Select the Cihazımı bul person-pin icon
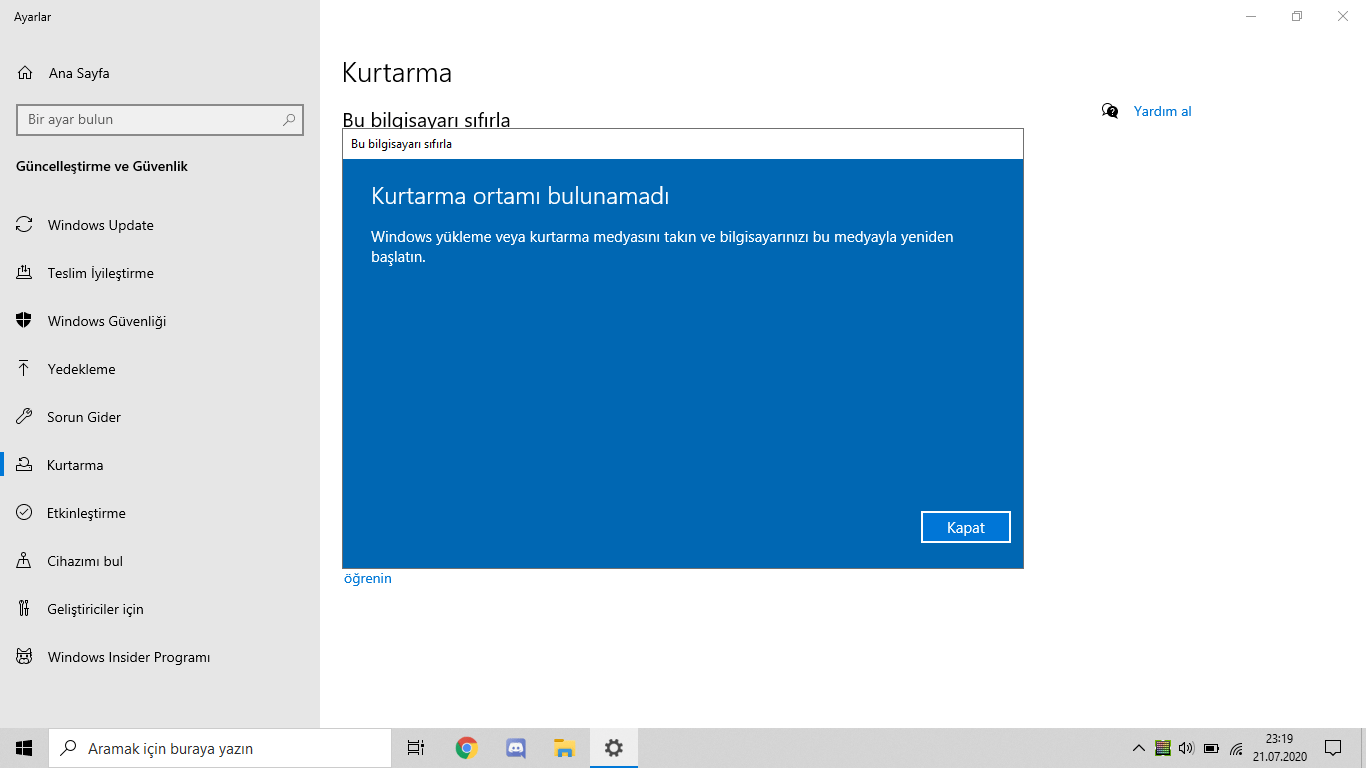The width and height of the screenshot is (1366, 768). click(24, 561)
